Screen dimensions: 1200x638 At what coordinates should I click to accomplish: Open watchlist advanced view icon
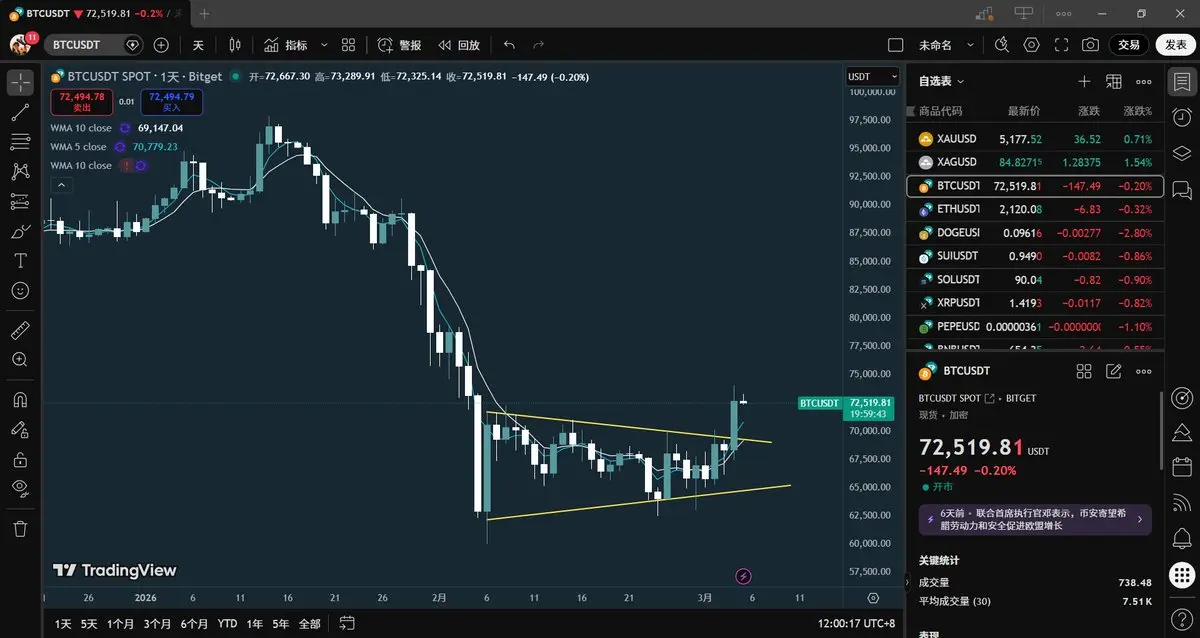pos(1114,81)
